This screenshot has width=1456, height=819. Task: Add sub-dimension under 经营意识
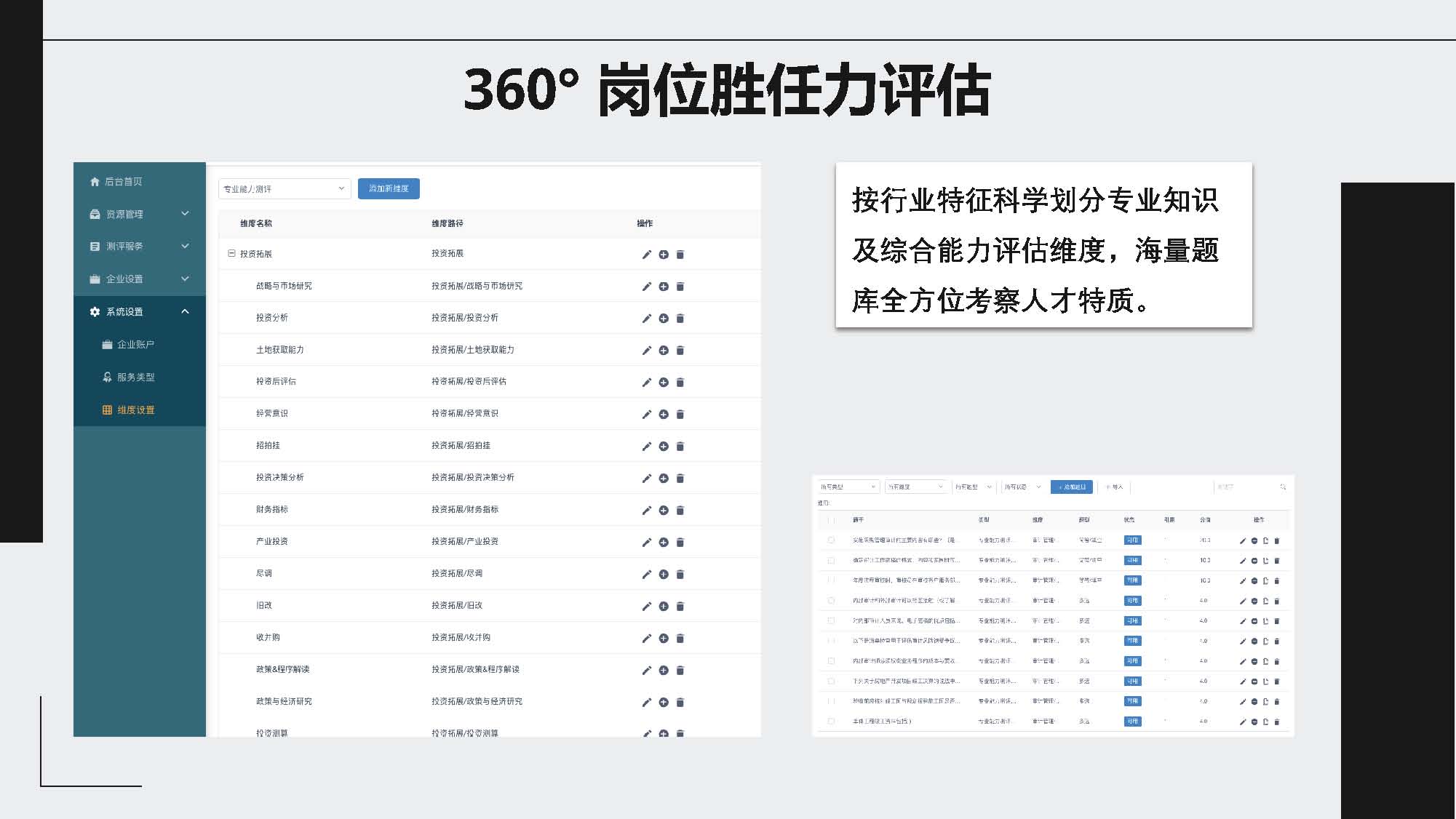tap(664, 415)
